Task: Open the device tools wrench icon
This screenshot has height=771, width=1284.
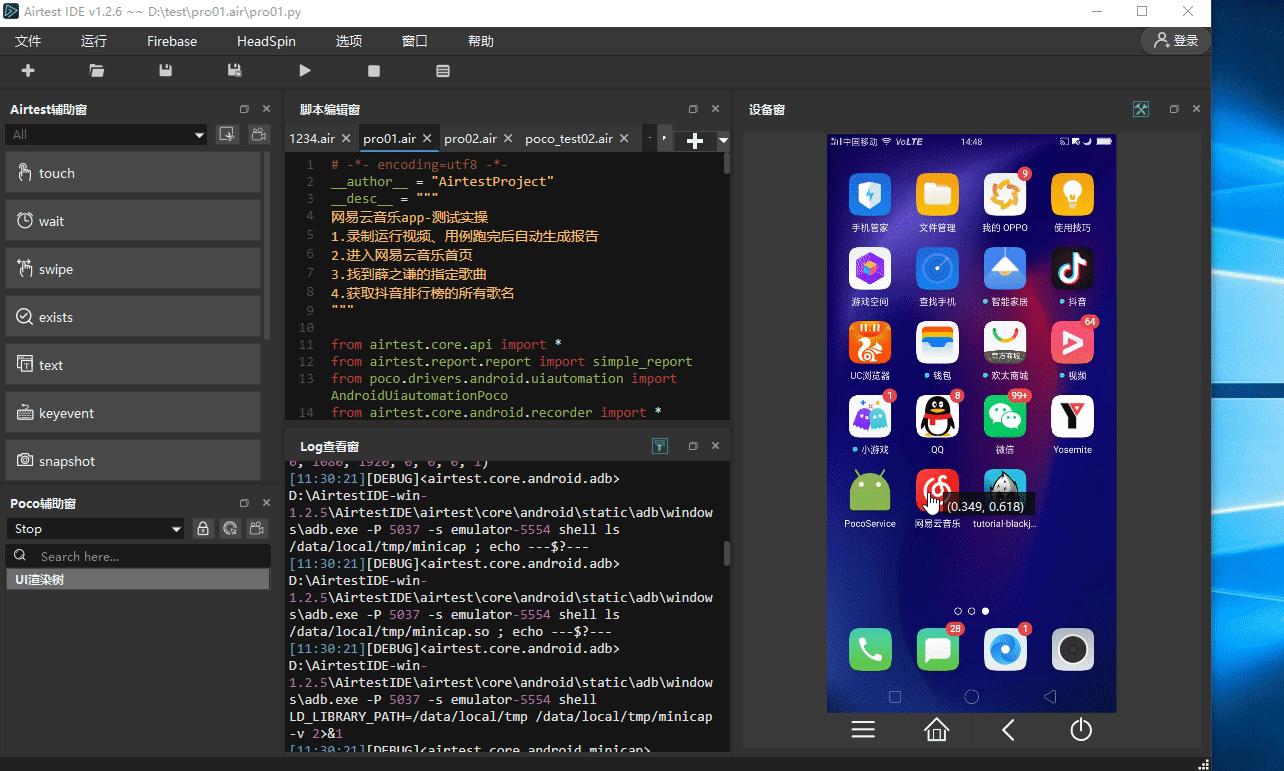Action: coord(1140,109)
